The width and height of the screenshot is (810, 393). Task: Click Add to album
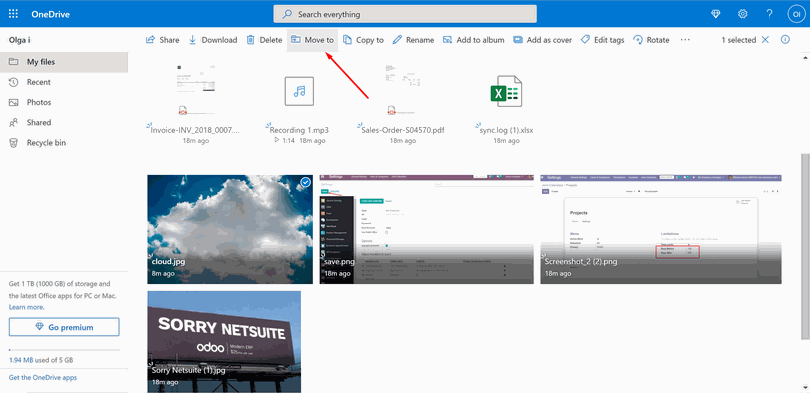tap(473, 40)
